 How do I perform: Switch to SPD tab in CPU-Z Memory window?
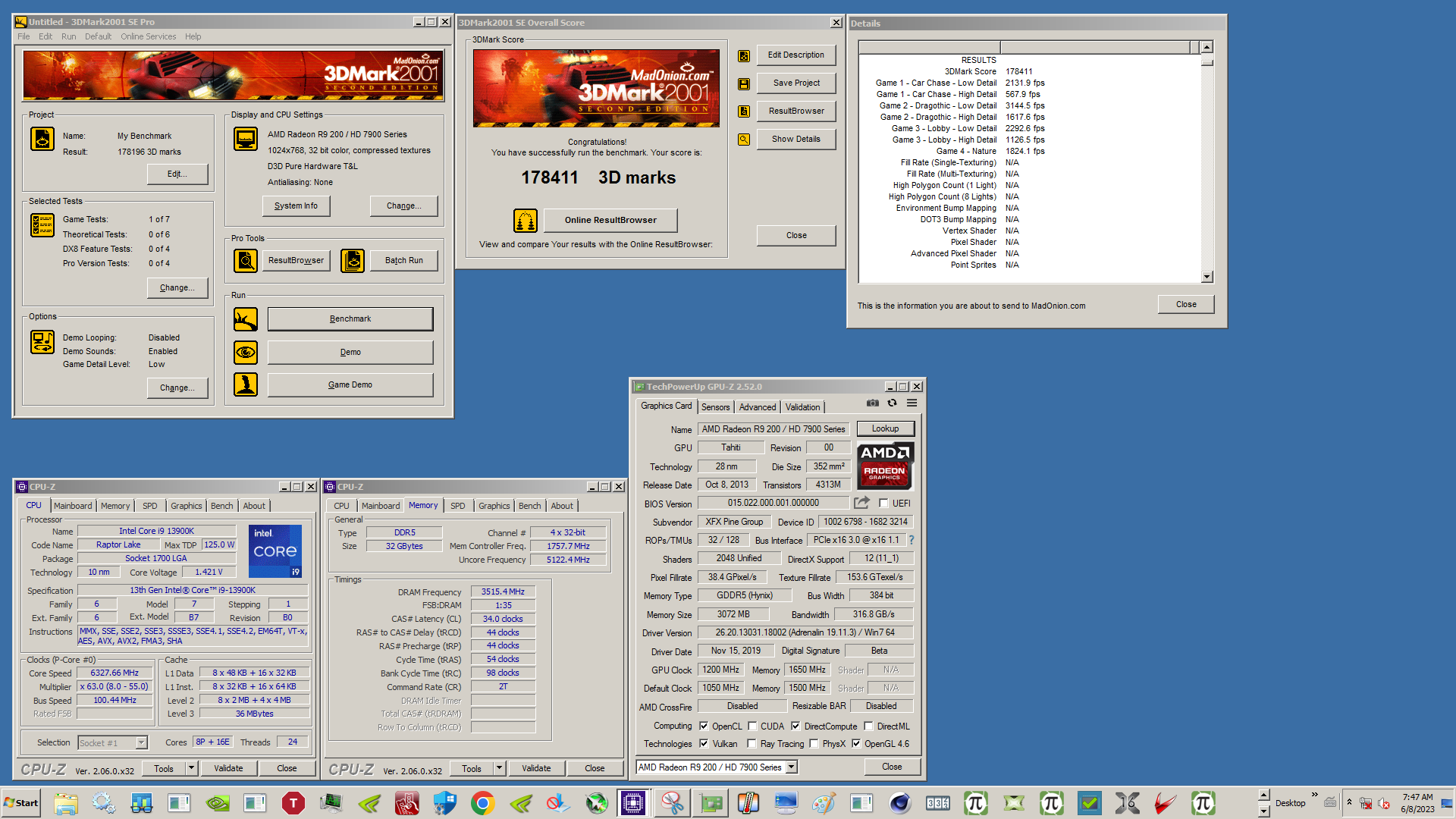click(x=458, y=506)
